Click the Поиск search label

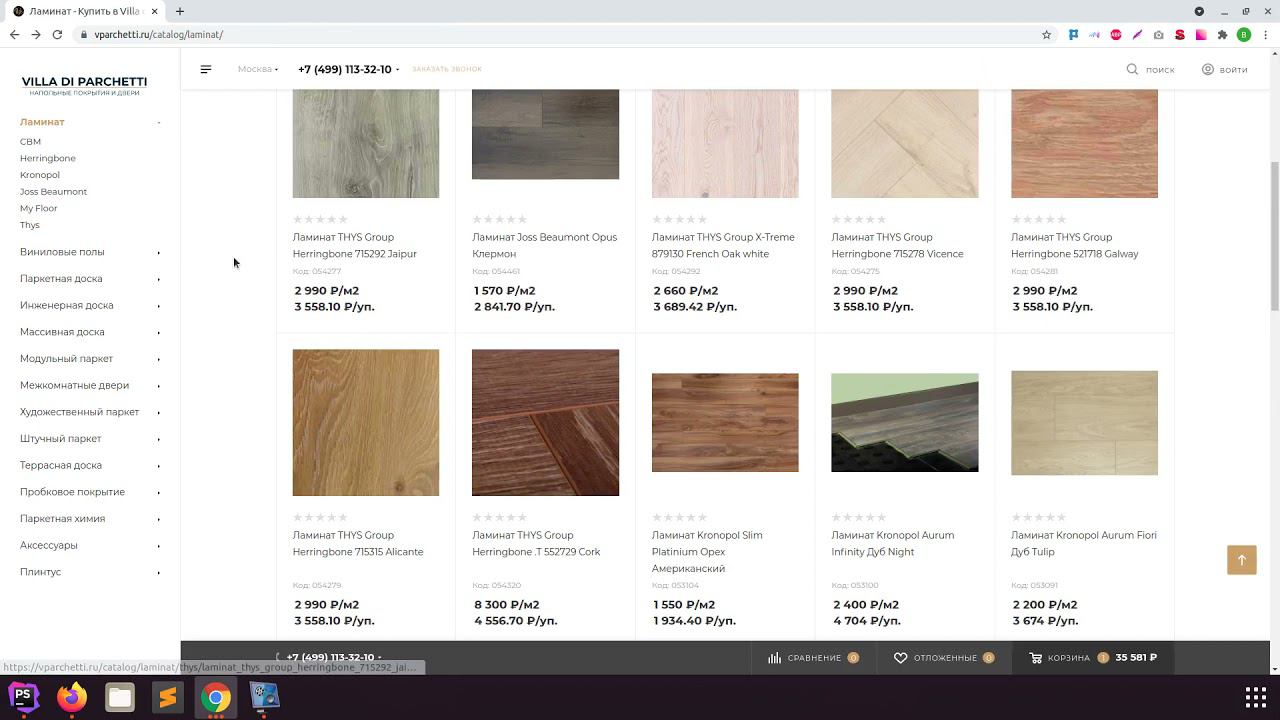pos(1160,70)
